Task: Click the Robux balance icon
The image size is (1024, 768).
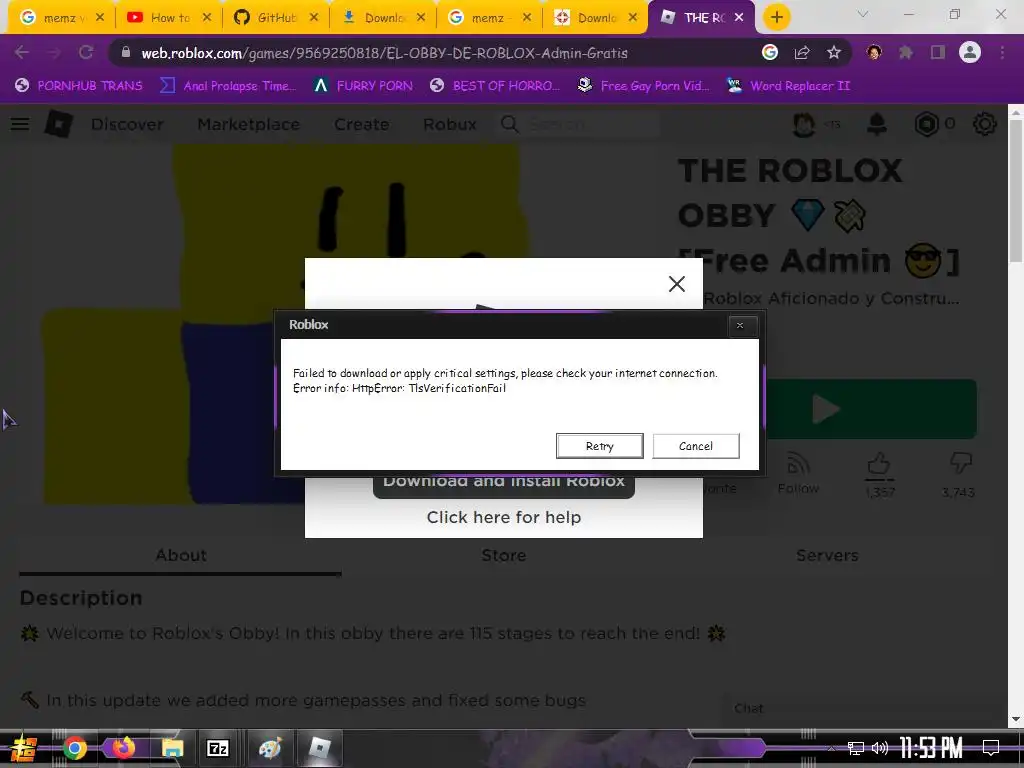Action: click(x=926, y=123)
